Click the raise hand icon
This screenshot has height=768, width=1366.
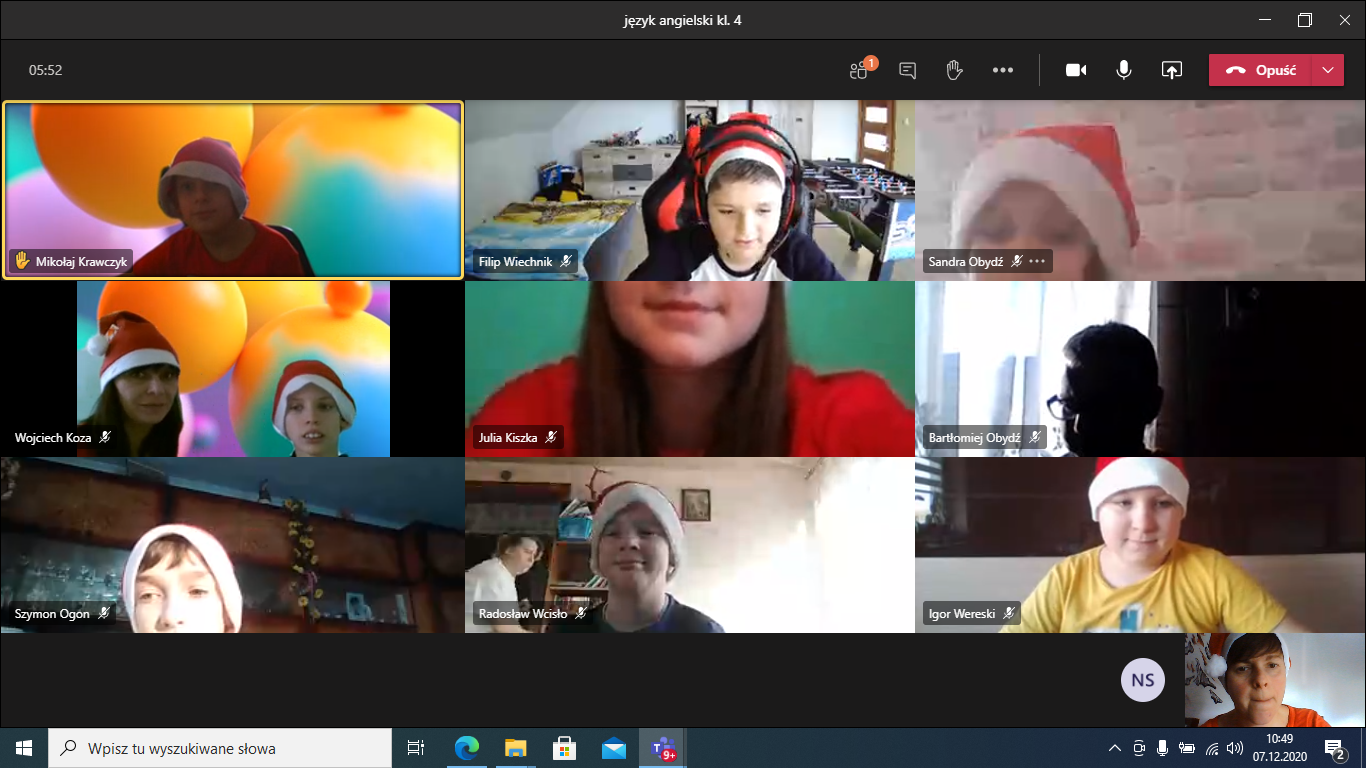pos(954,70)
